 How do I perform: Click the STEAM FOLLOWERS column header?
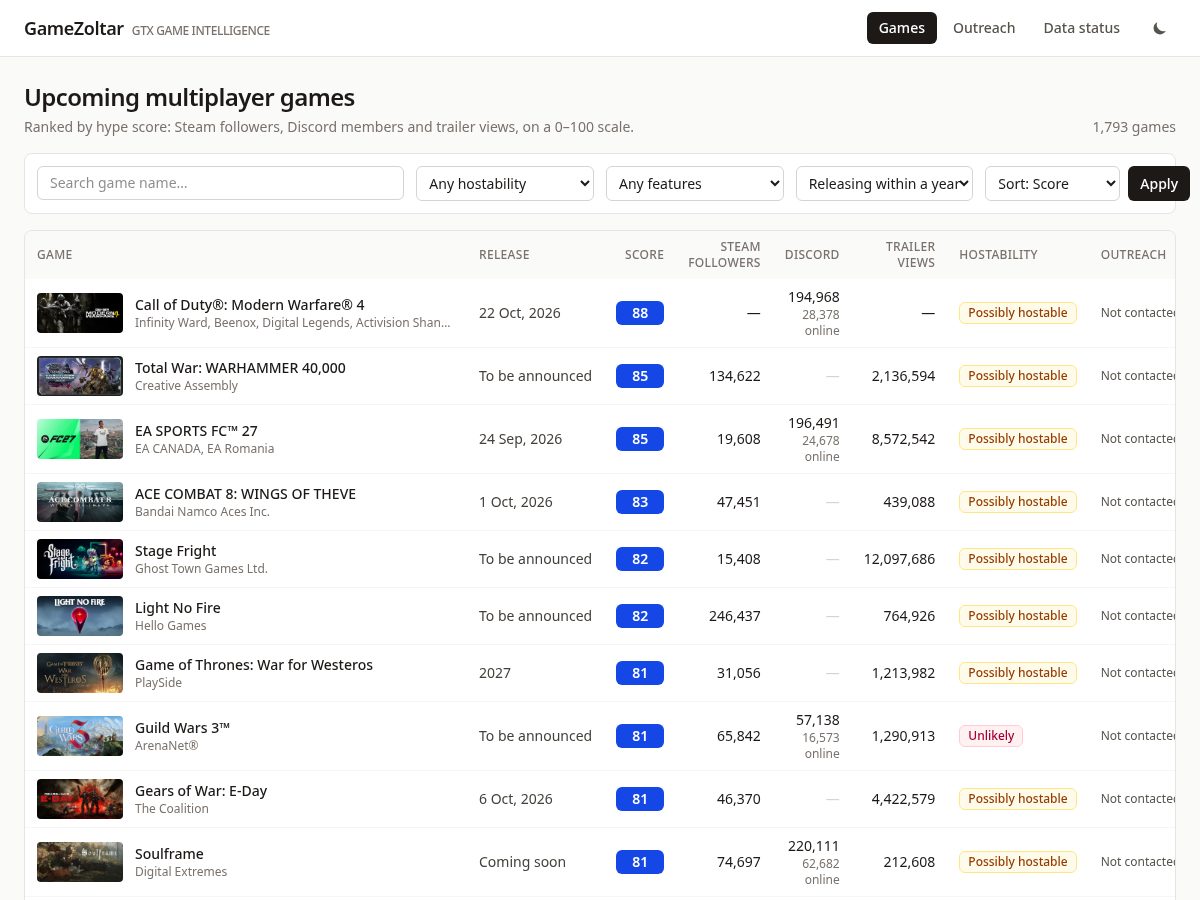724,255
